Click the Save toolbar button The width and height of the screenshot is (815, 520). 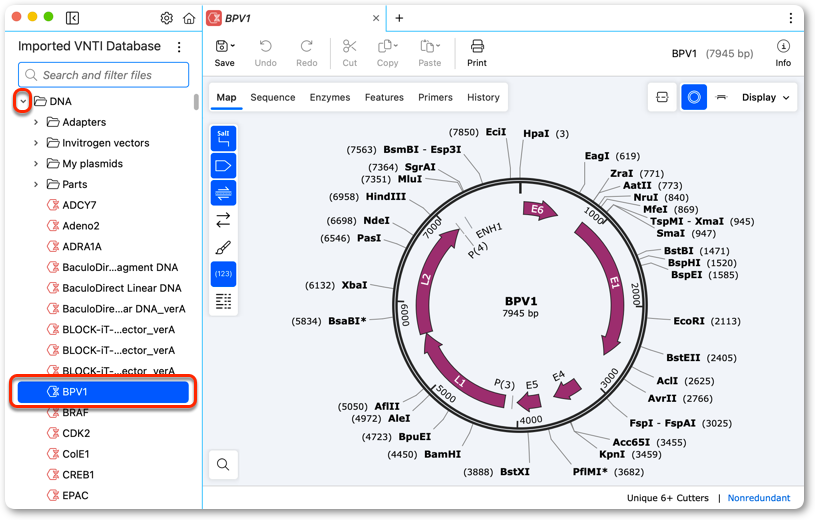coord(225,54)
